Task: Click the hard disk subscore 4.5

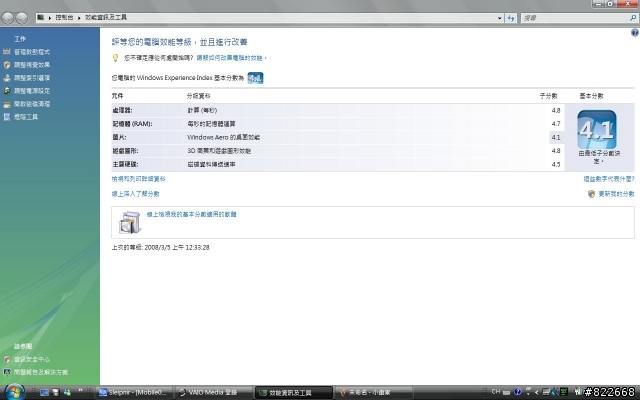Action: [556, 164]
